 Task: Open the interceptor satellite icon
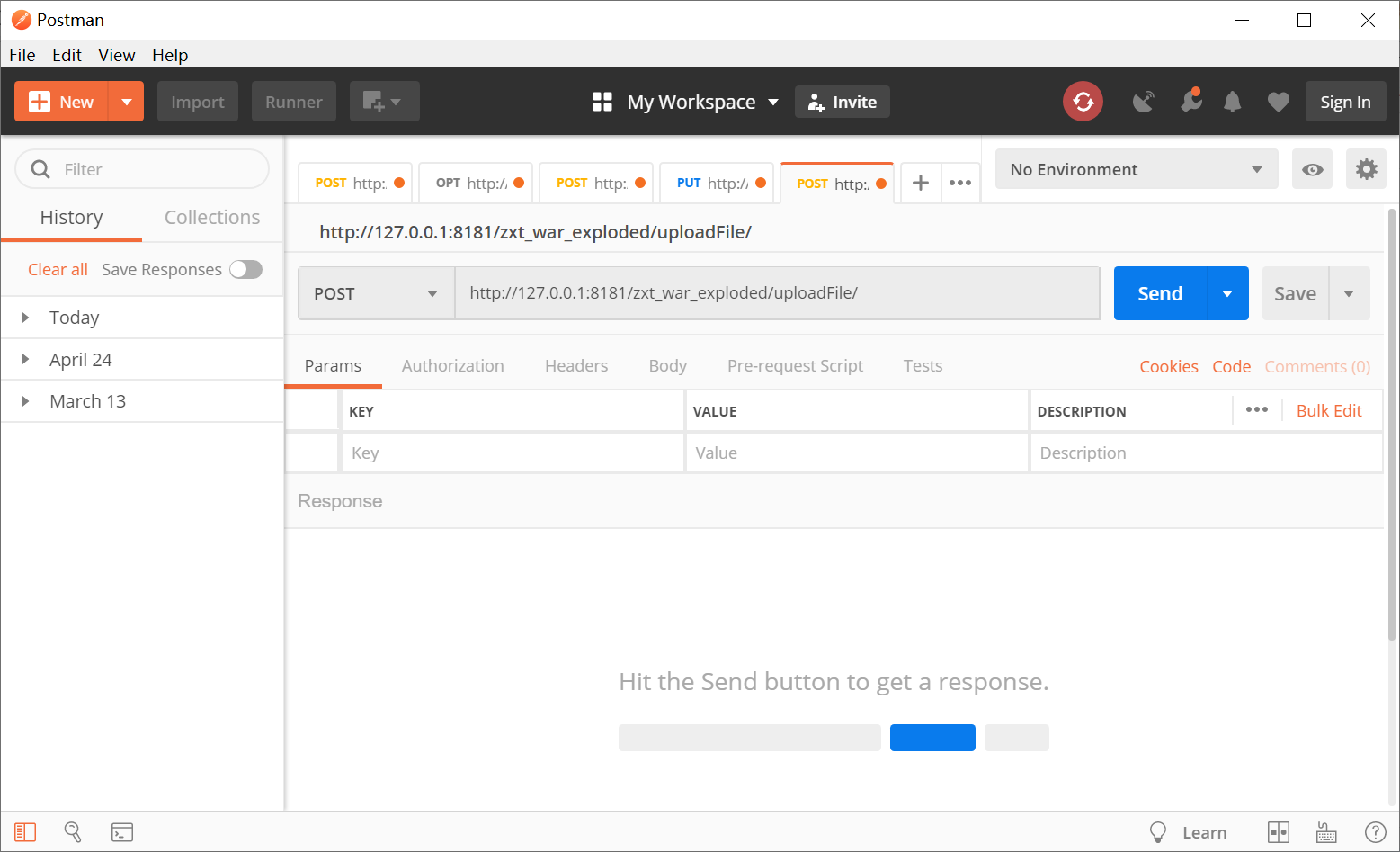coord(1143,102)
